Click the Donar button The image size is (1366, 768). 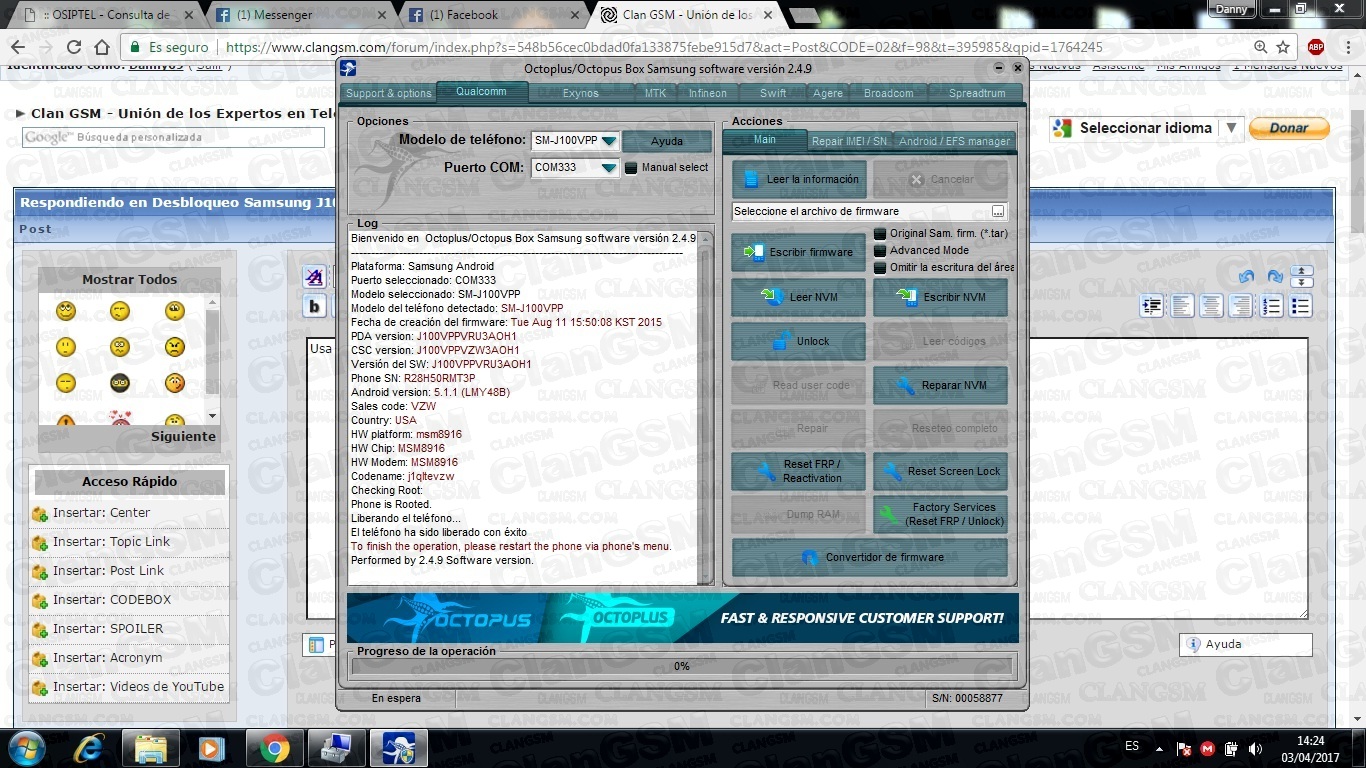pos(1289,128)
